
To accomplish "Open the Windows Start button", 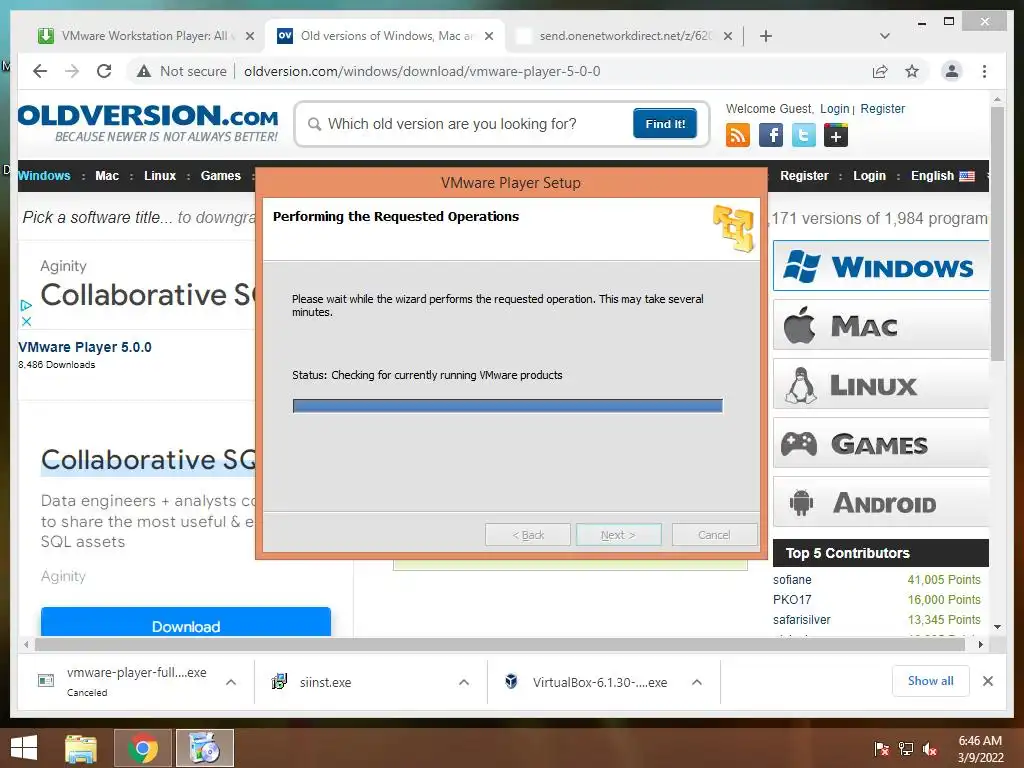I will pyautogui.click(x=24, y=748).
